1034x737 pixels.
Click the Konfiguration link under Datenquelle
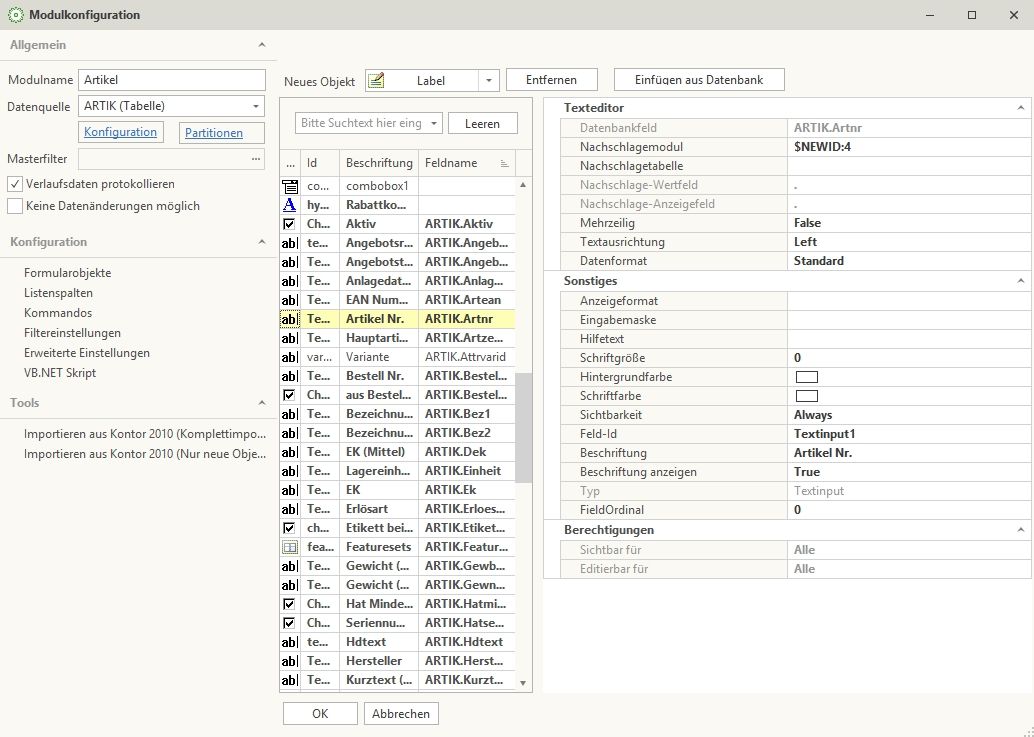point(120,132)
